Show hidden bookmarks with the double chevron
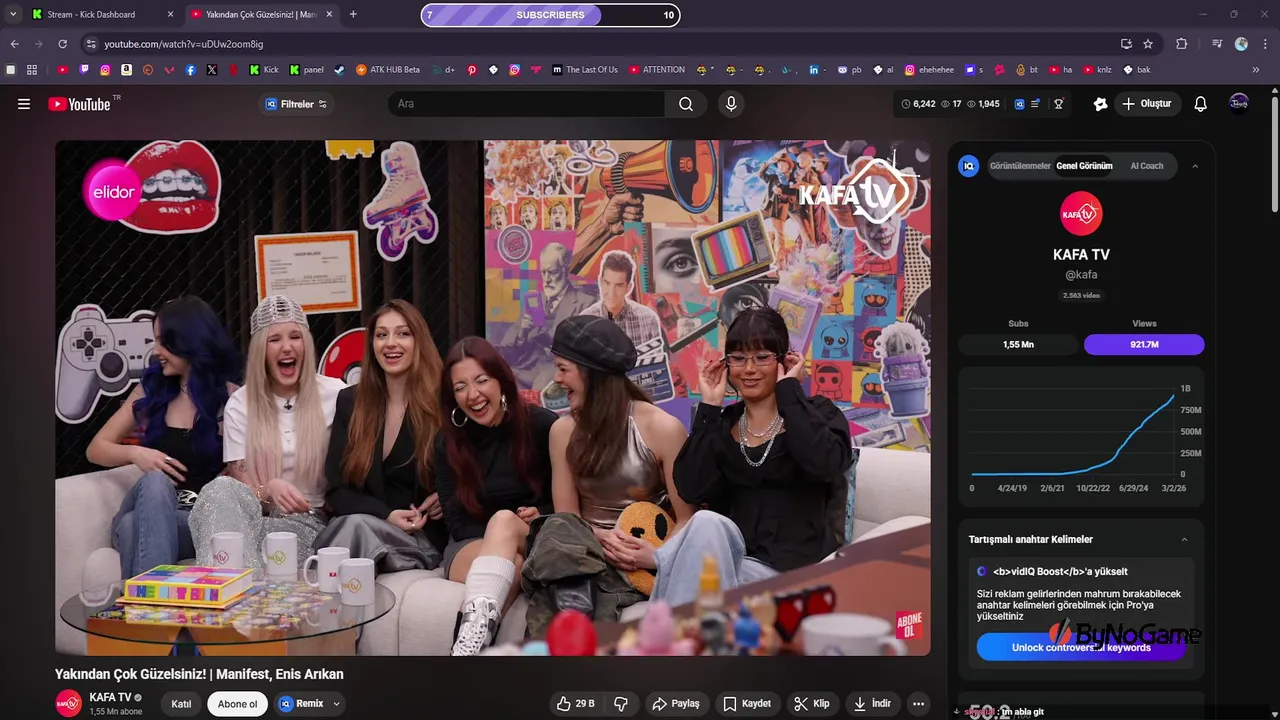Screen dimensions: 1280x720 (1256, 70)
